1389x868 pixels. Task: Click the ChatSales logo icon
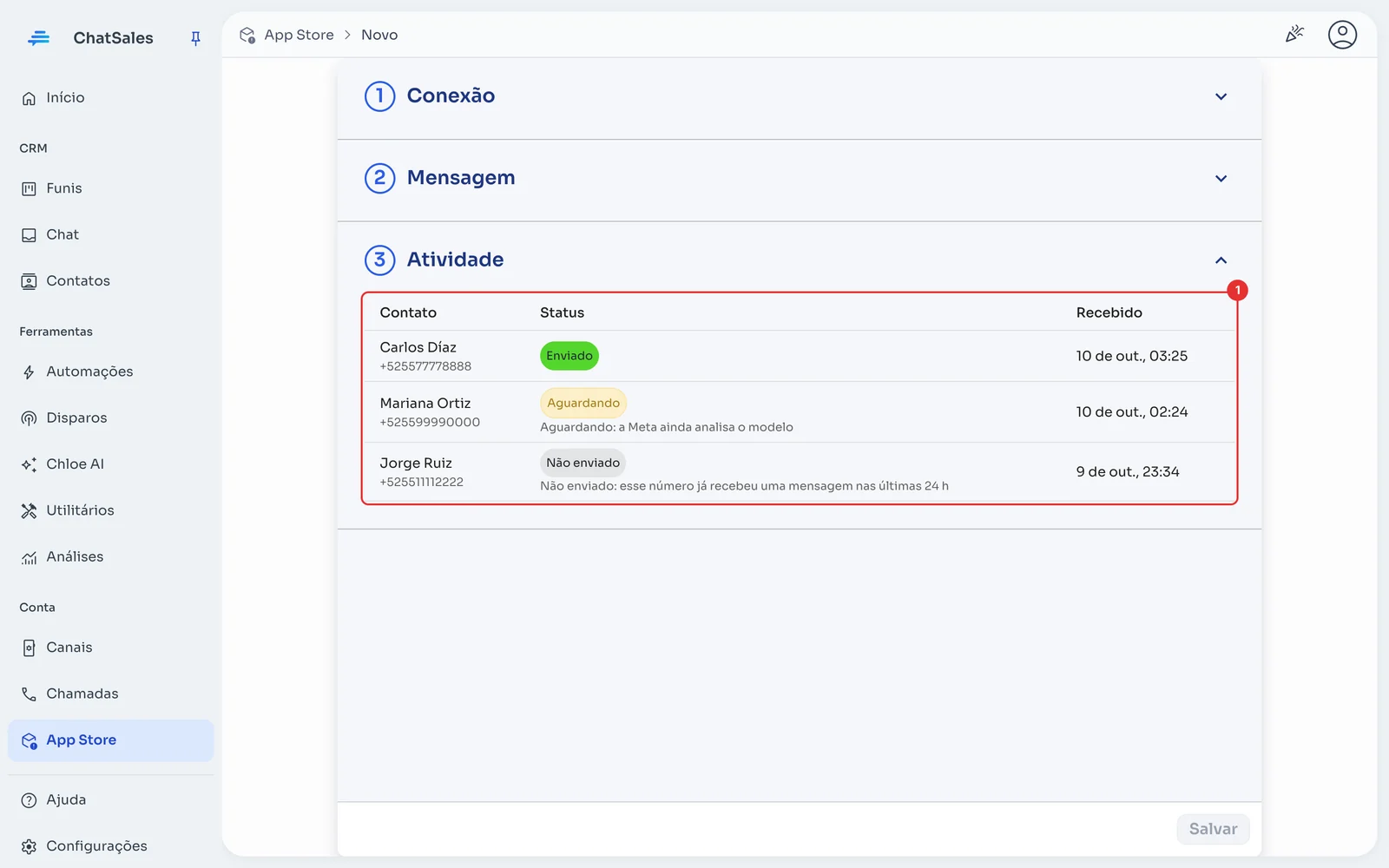click(38, 38)
